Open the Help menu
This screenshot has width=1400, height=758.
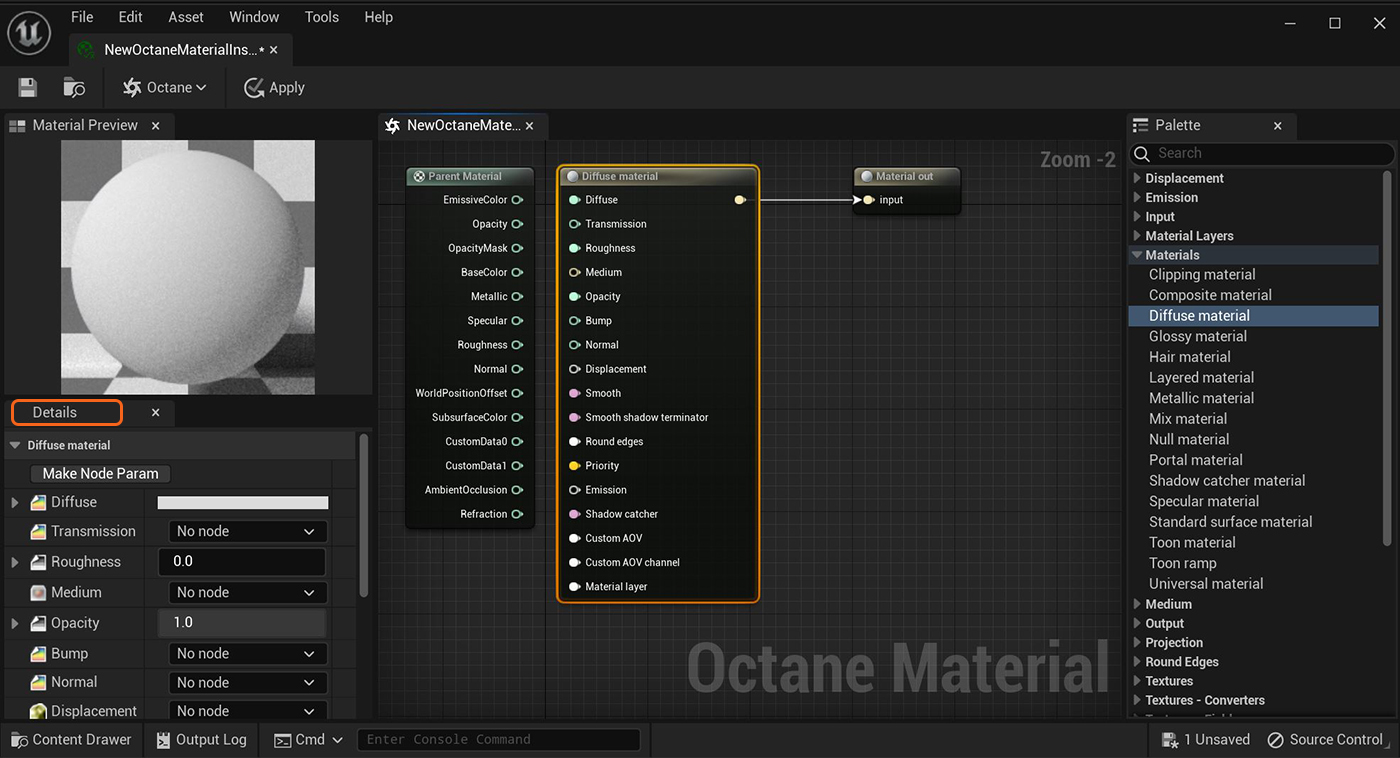(x=378, y=17)
